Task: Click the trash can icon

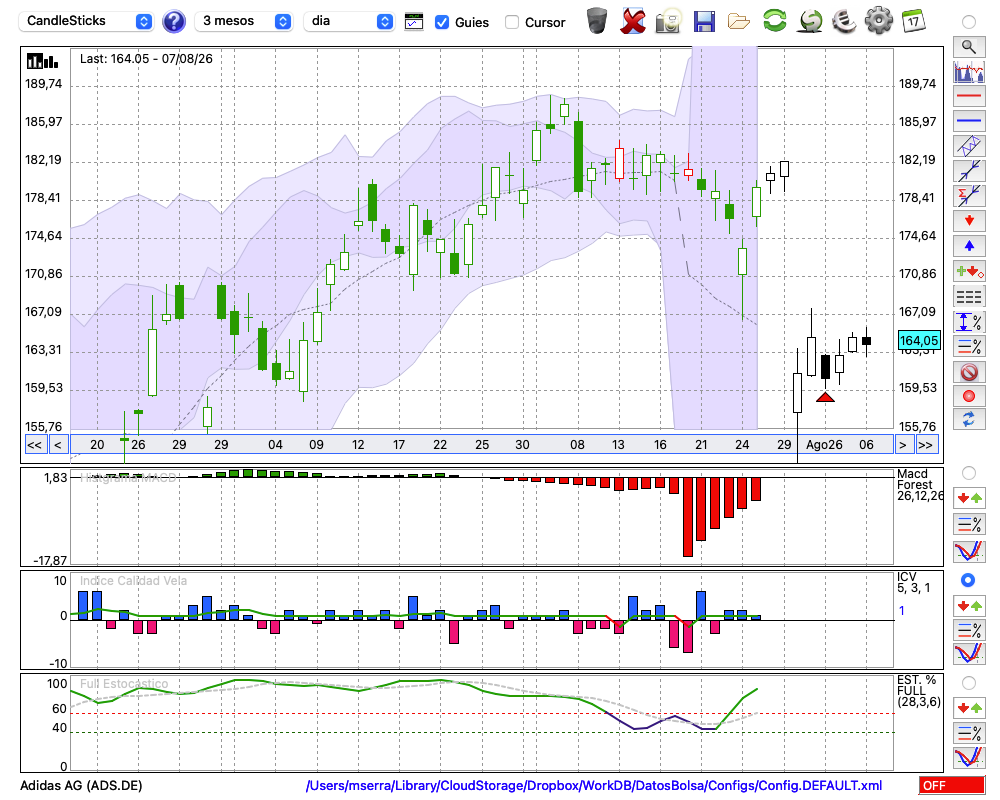Action: [x=597, y=21]
